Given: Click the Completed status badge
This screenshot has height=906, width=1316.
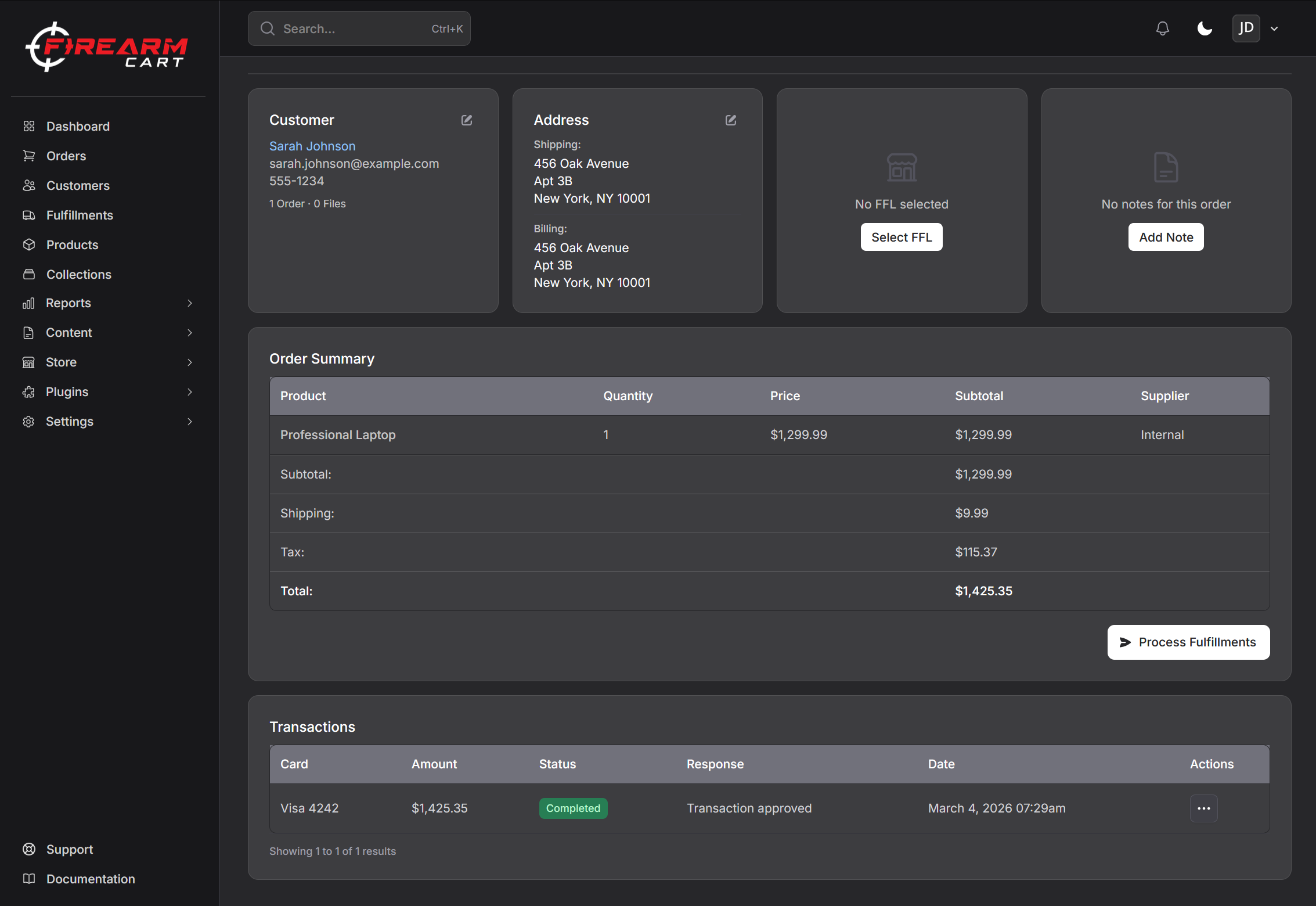Looking at the screenshot, I should pos(573,808).
